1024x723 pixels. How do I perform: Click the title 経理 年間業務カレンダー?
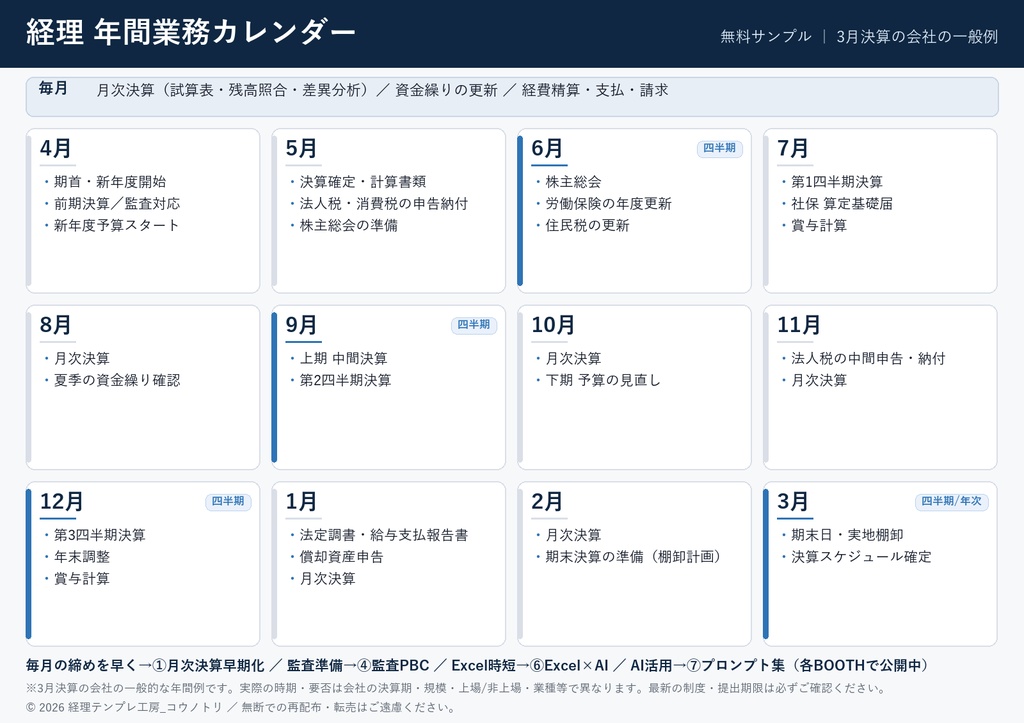[x=190, y=32]
